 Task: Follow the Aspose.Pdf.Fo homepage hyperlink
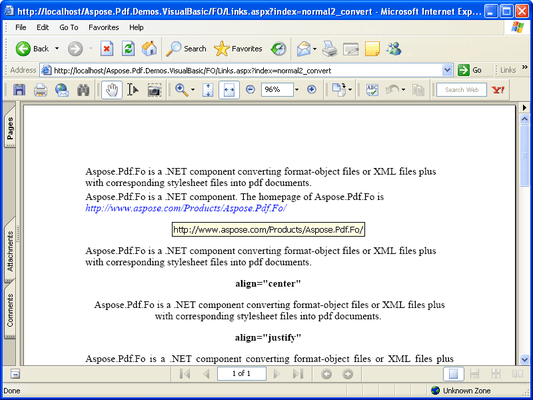(x=186, y=208)
